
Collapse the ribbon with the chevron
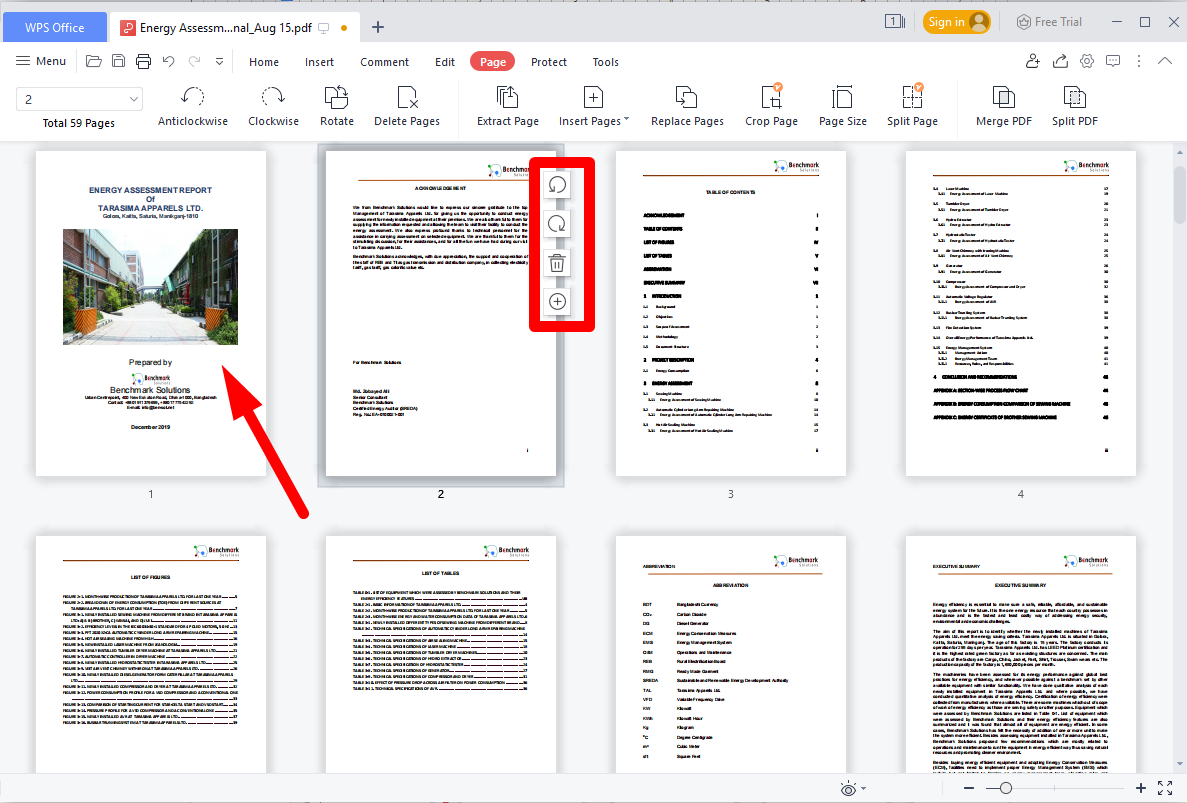(1165, 61)
